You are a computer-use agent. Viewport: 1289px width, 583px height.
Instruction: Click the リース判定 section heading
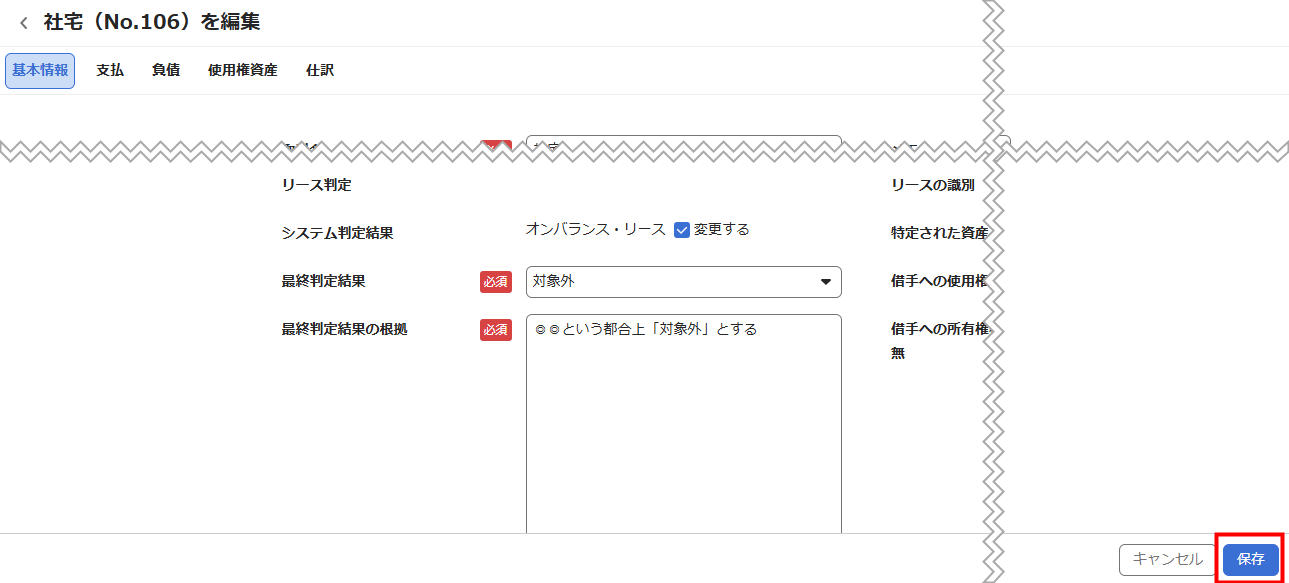tap(317, 185)
